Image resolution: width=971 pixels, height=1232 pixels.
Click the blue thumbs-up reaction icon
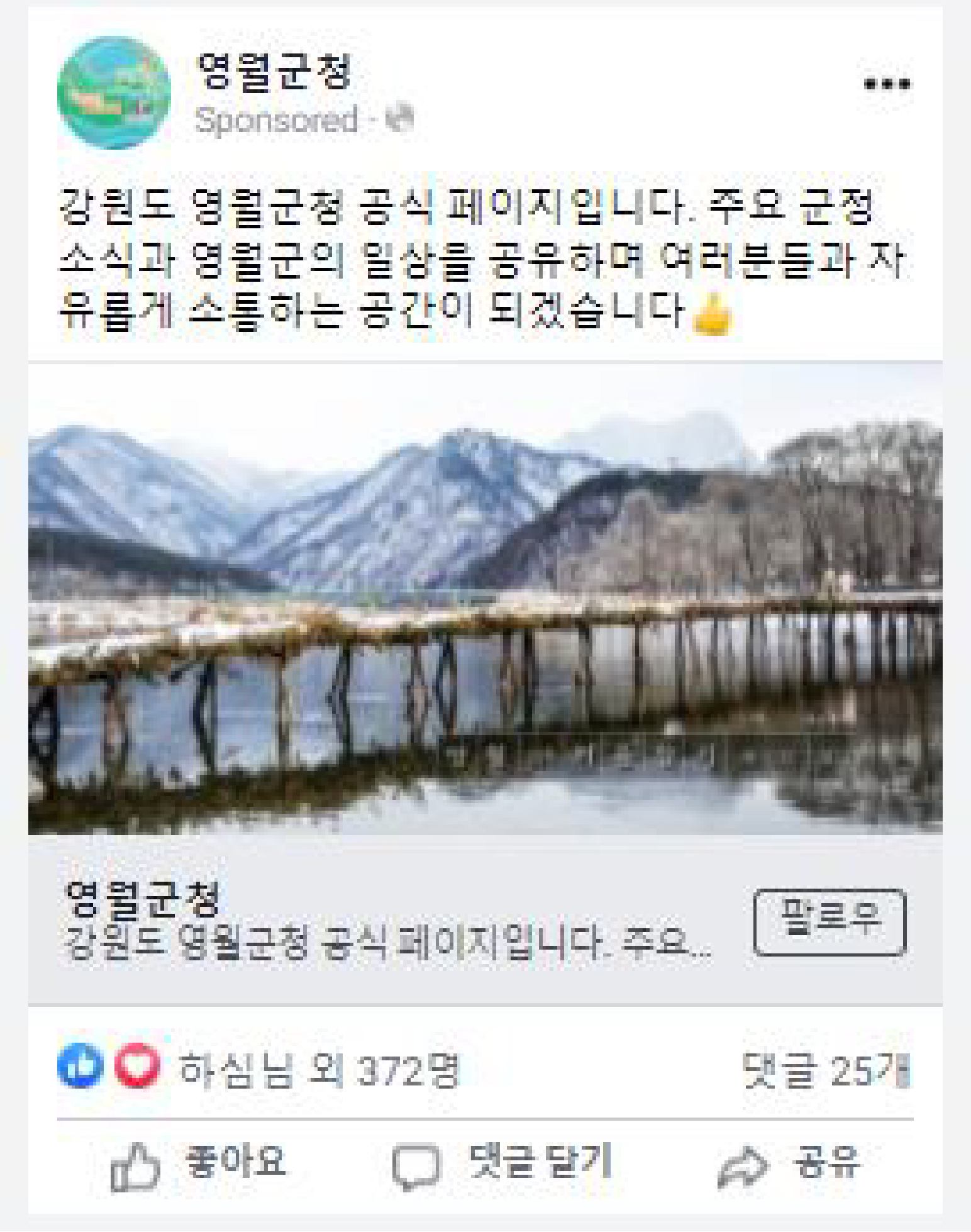point(80,1065)
